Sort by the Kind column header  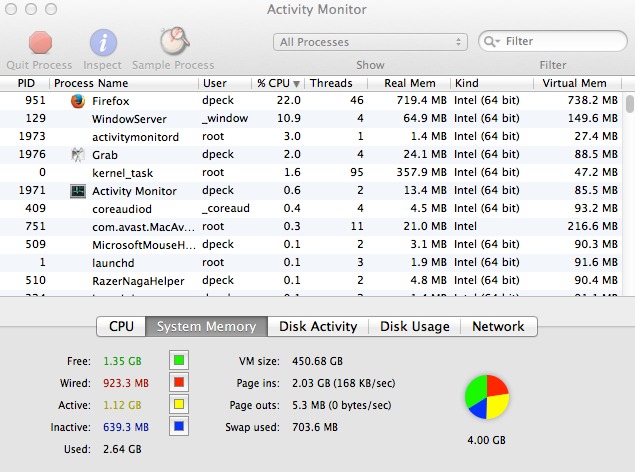(492, 83)
